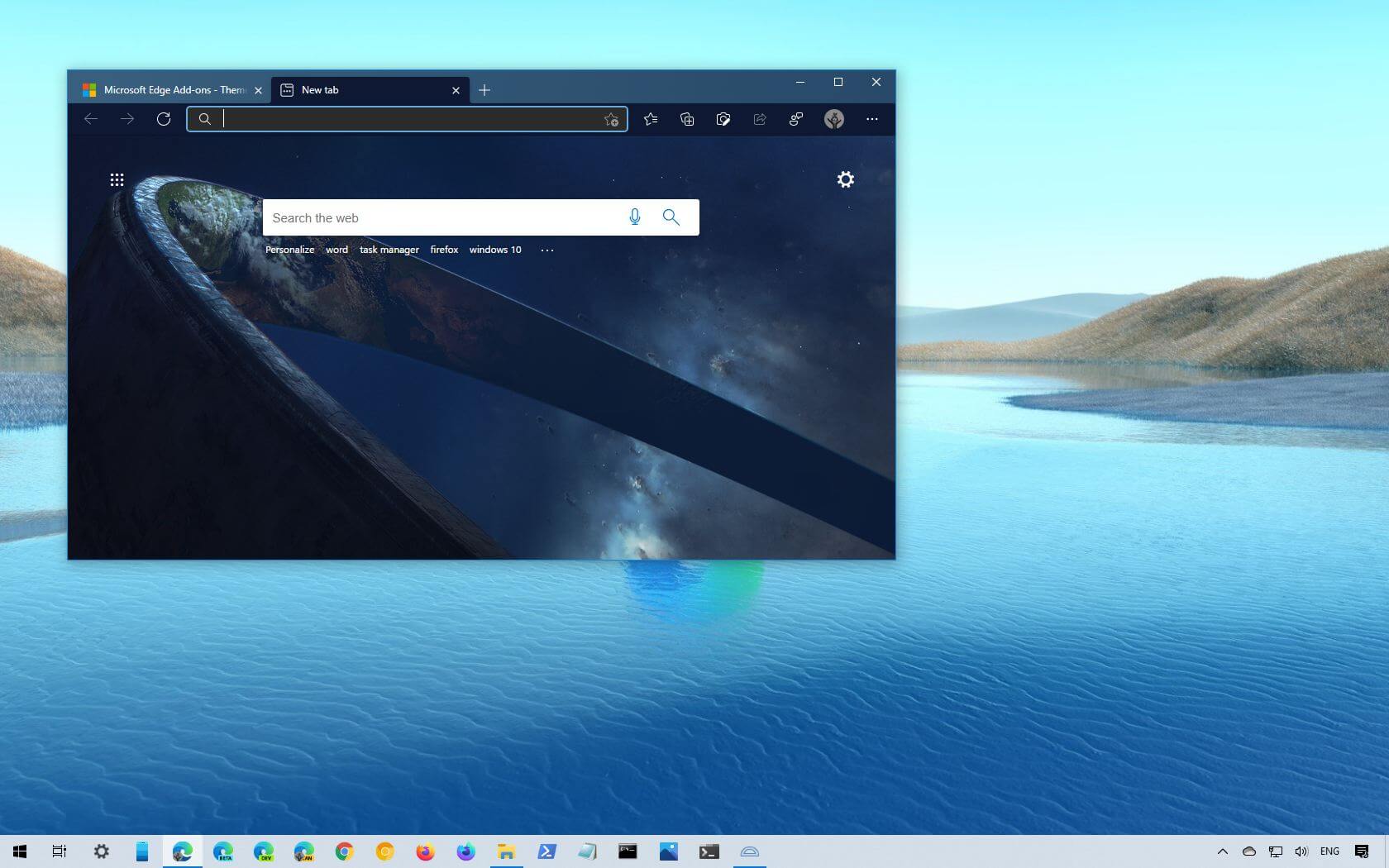Open Edge Settings and more menu
The image size is (1389, 868).
pos(872,119)
